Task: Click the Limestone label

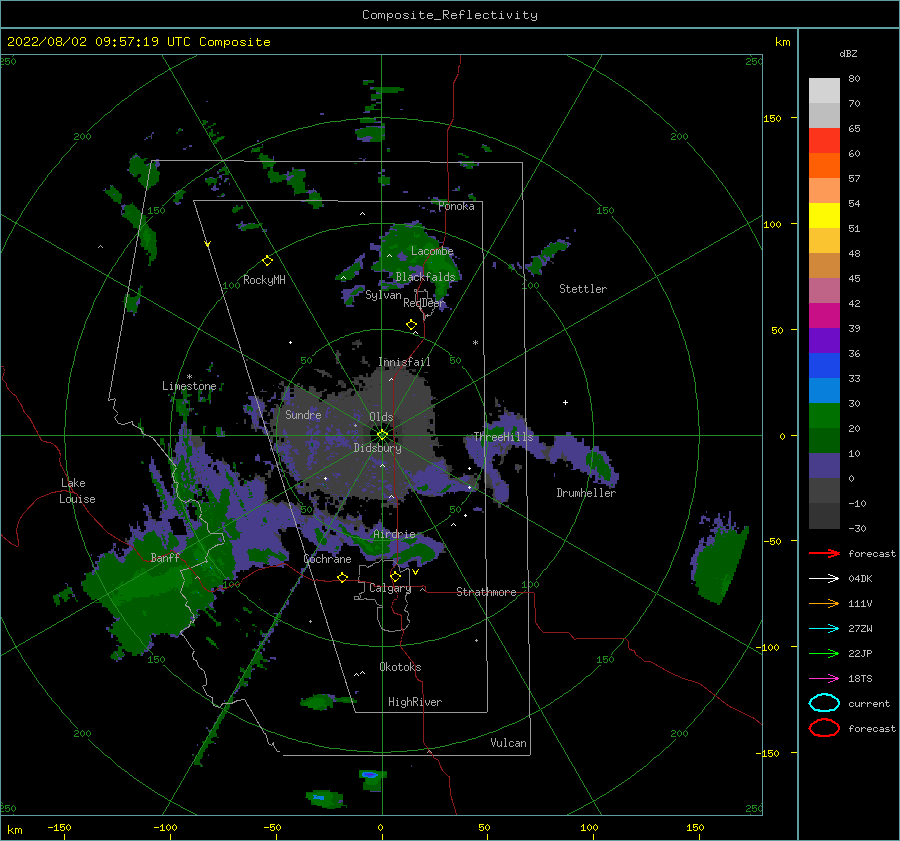Action: point(189,386)
